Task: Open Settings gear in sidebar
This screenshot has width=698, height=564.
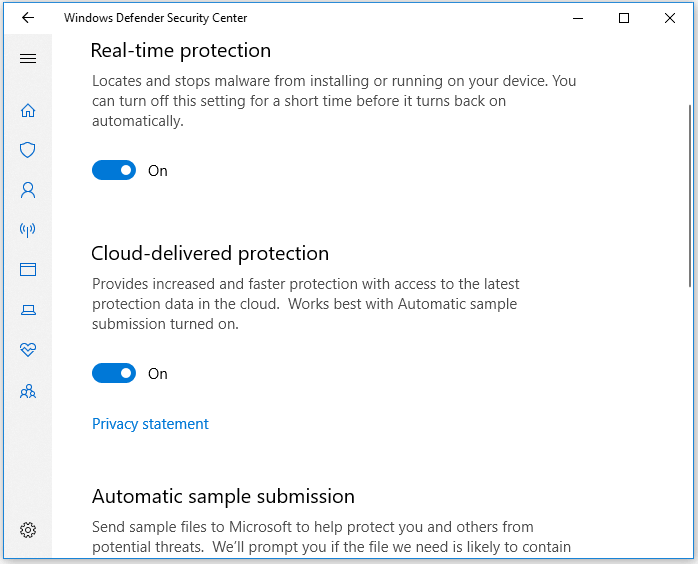Action: point(28,530)
